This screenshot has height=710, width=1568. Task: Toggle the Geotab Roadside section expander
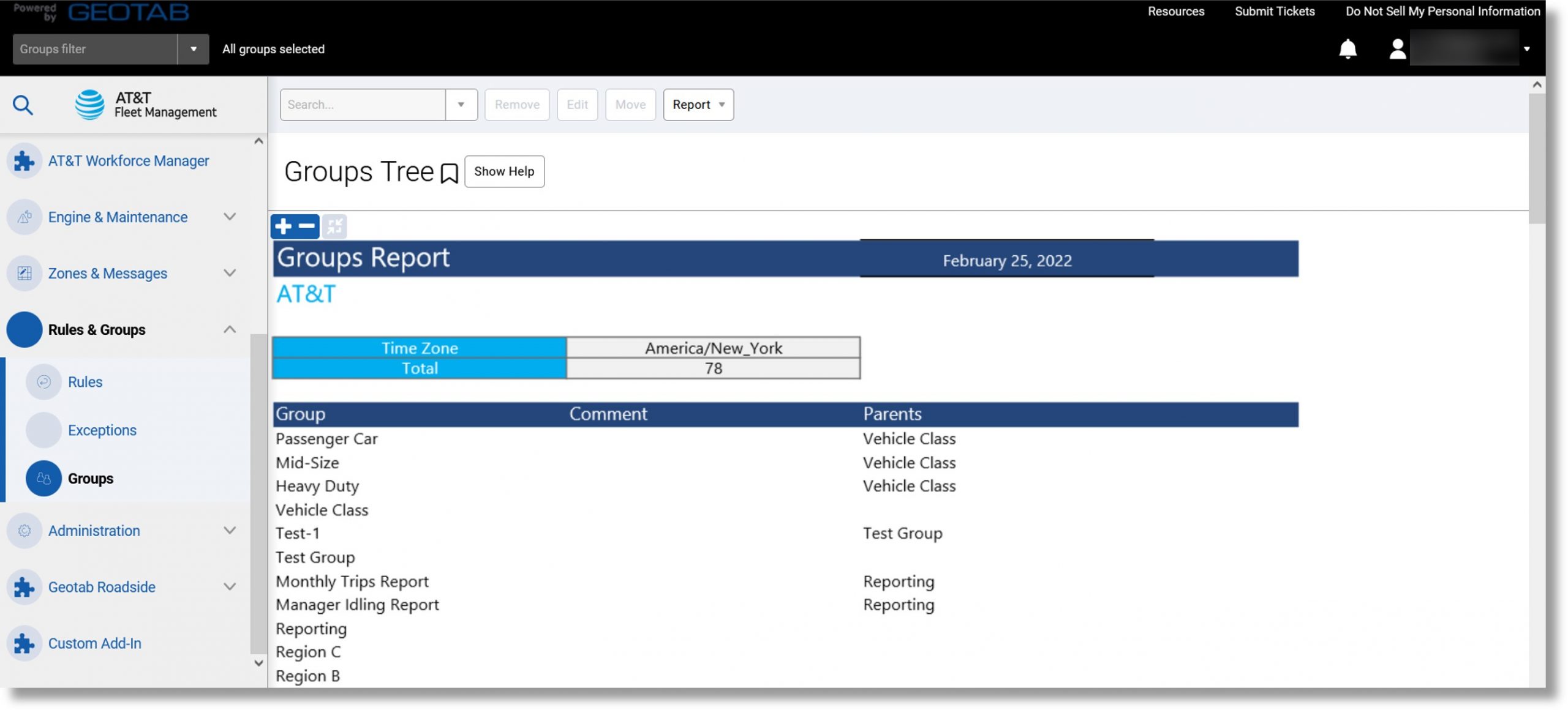[x=228, y=588]
